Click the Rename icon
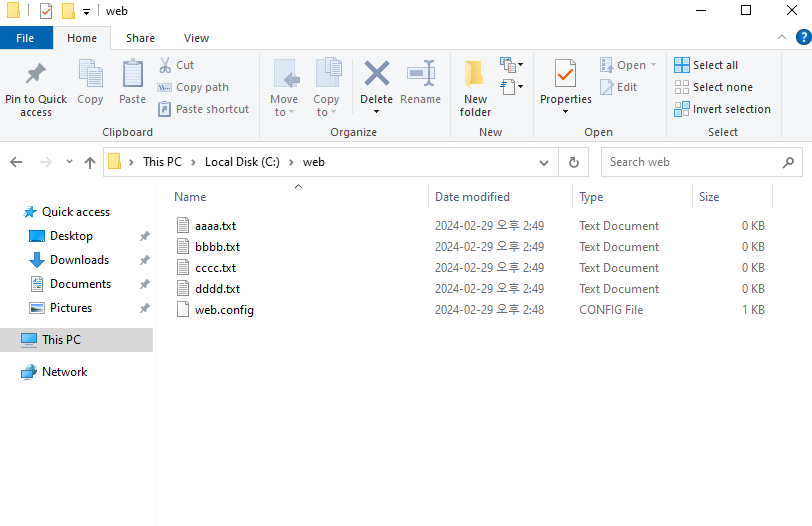812x526 pixels. pyautogui.click(x=420, y=74)
